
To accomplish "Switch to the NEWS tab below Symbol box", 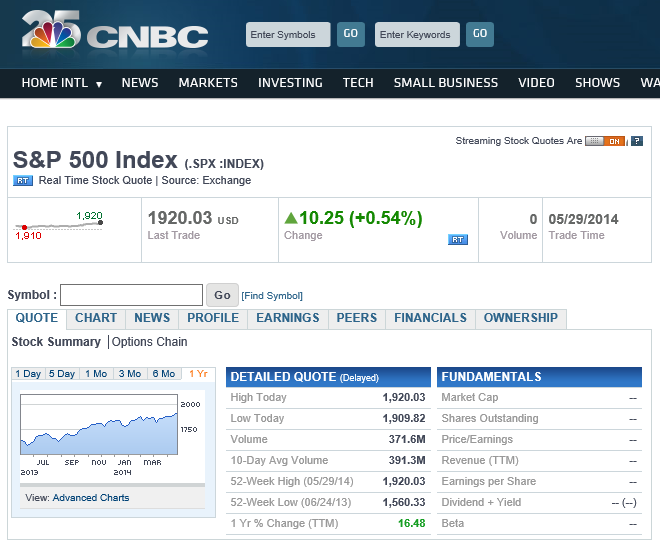I will (152, 318).
